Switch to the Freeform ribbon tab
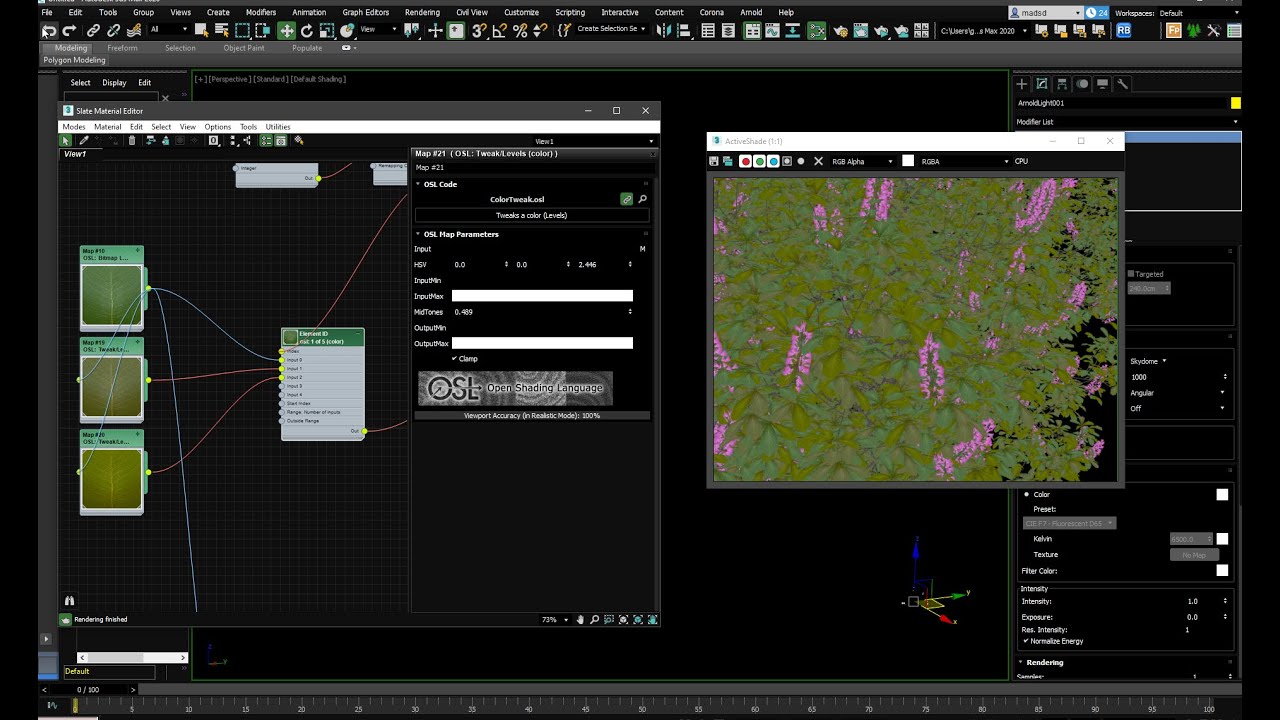Viewport: 1280px width, 720px height. (x=122, y=48)
